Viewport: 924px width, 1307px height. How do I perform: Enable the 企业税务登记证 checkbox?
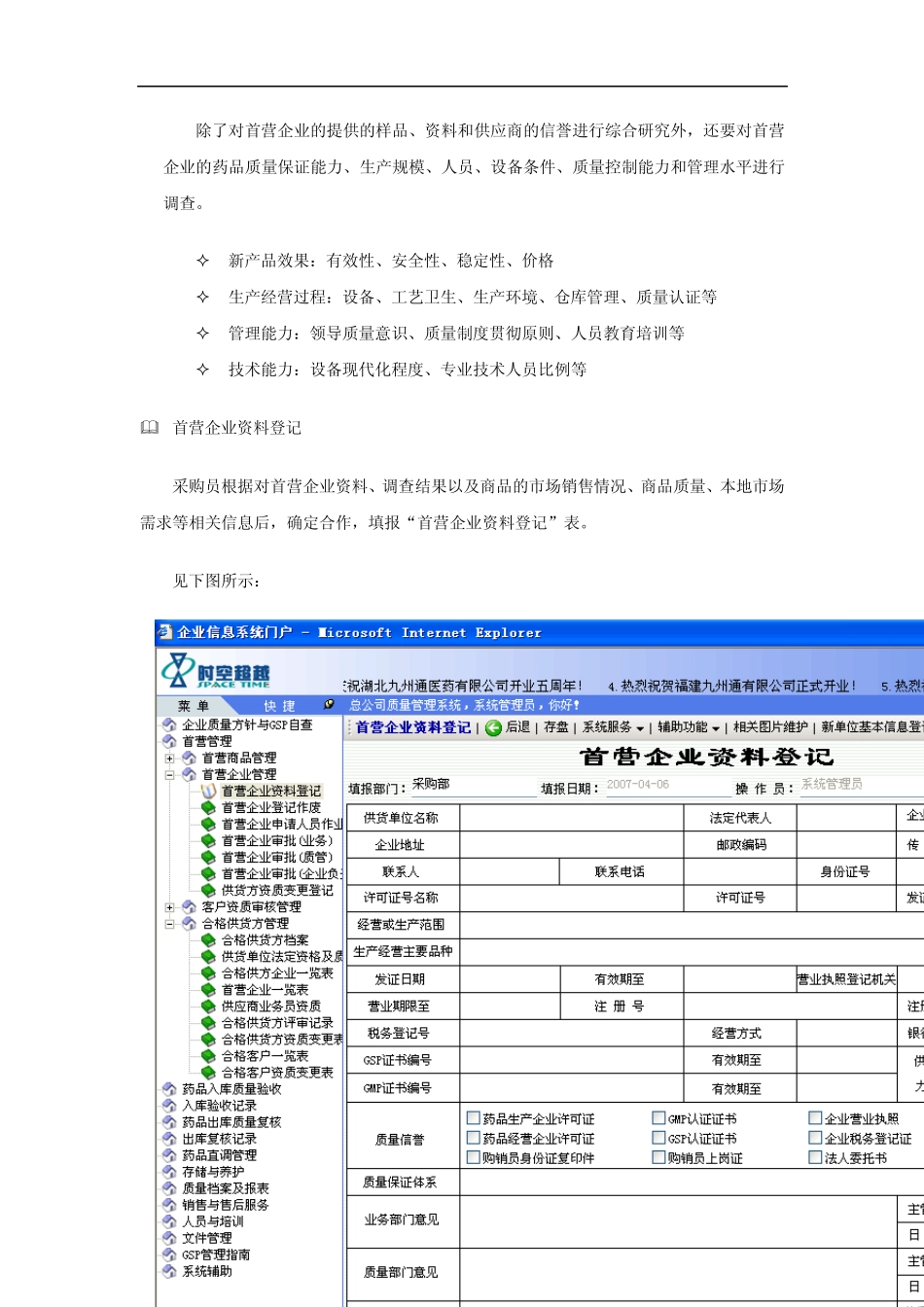815,1138
